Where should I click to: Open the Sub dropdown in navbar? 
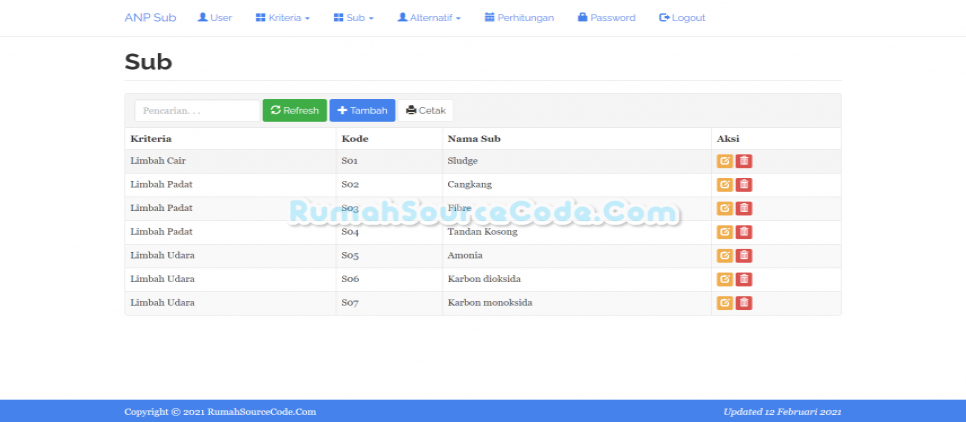[354, 18]
